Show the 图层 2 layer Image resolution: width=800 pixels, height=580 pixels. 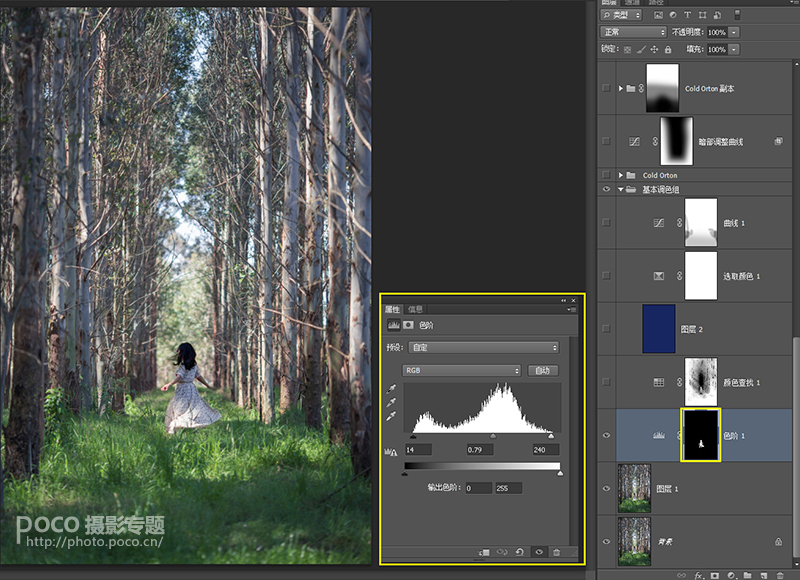(x=606, y=329)
